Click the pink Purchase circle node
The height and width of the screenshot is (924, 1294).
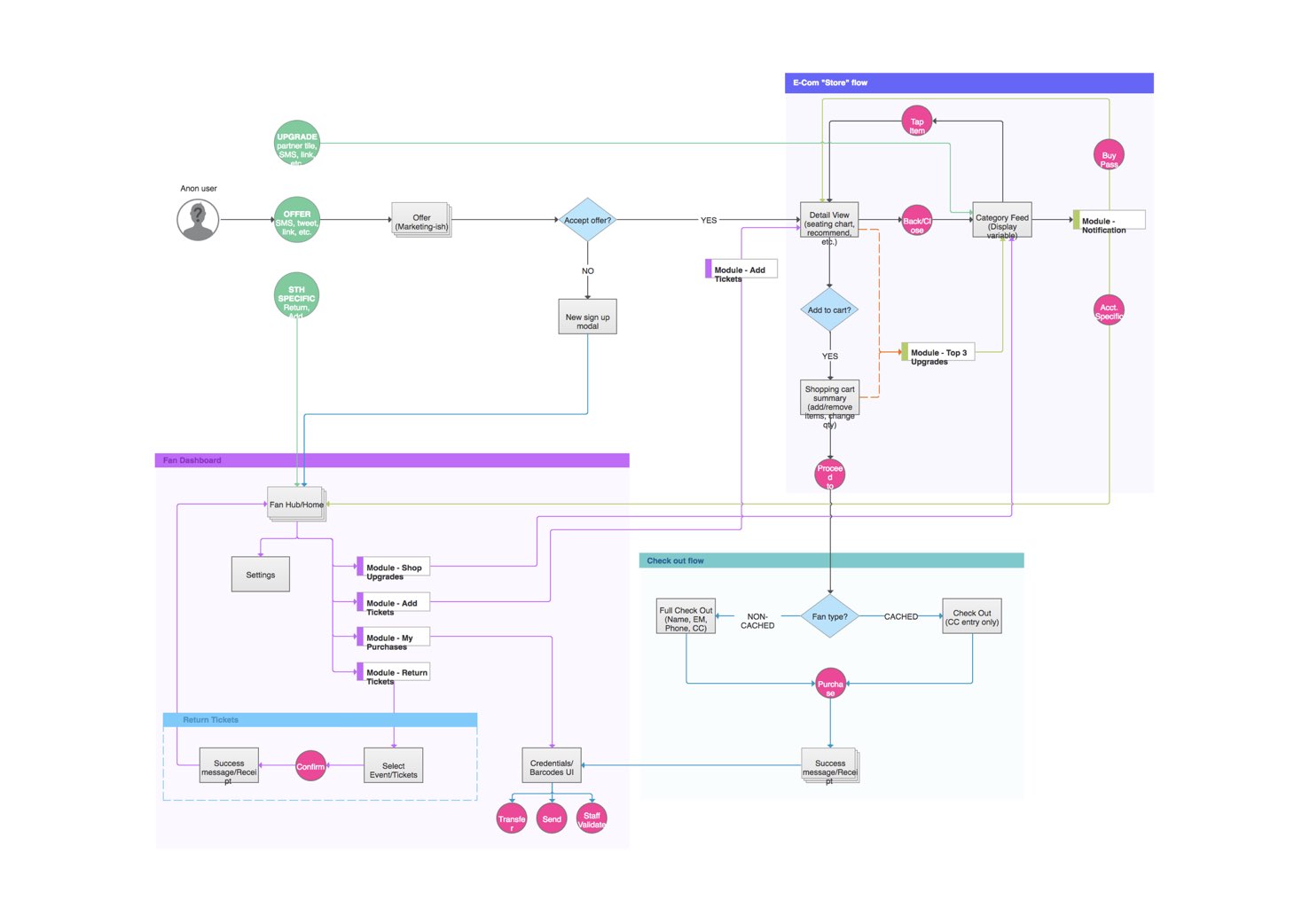[x=830, y=684]
